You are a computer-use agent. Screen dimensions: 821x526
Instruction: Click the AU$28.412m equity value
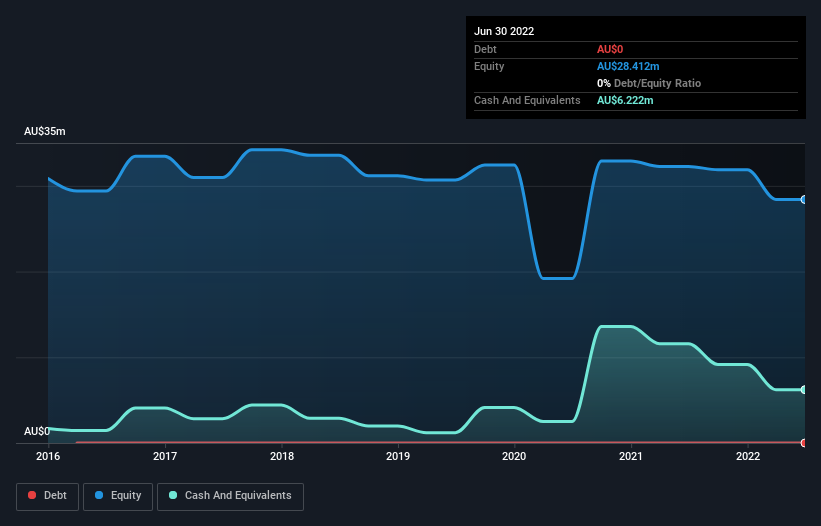(x=628, y=66)
